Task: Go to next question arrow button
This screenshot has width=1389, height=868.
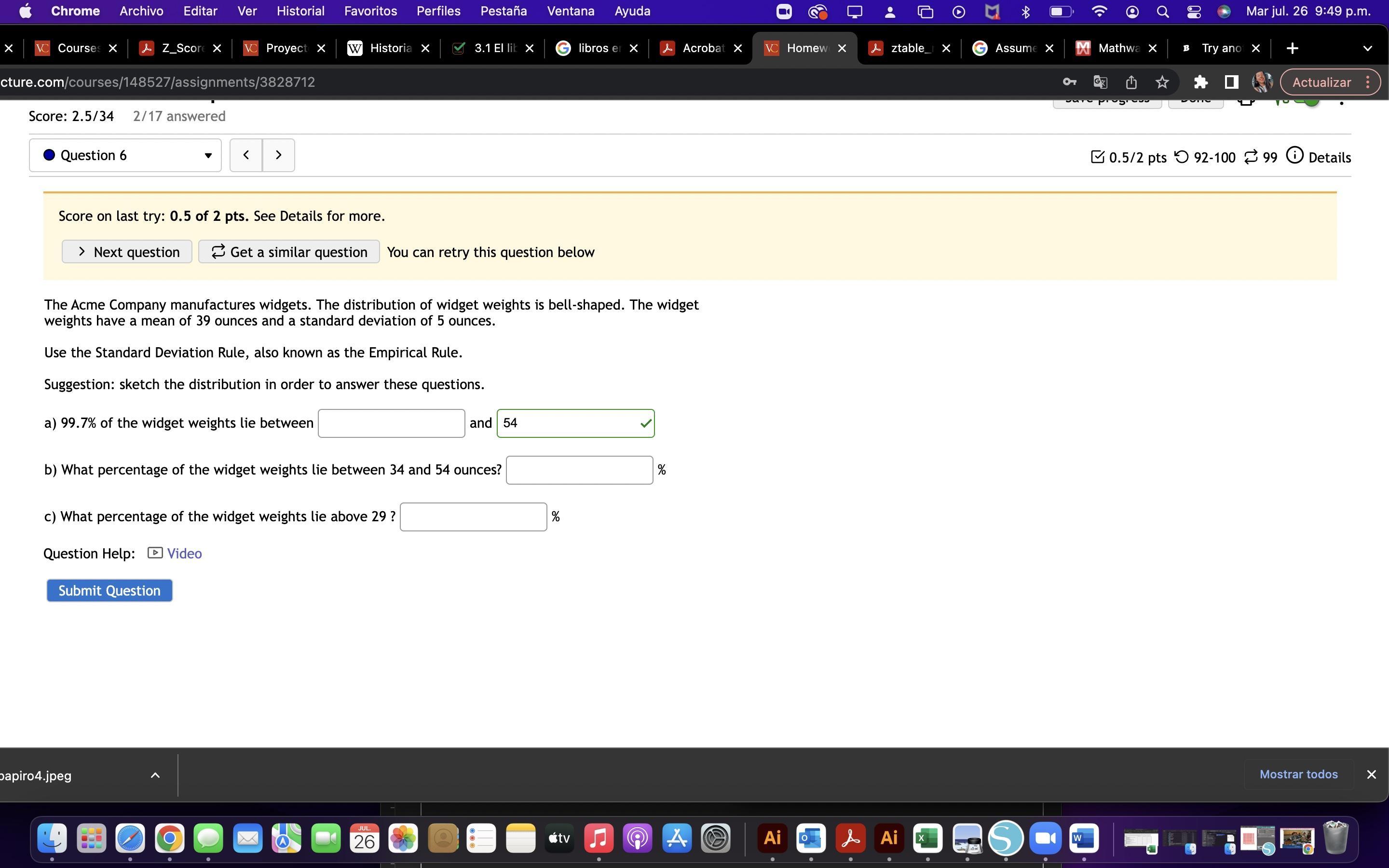Action: click(279, 155)
